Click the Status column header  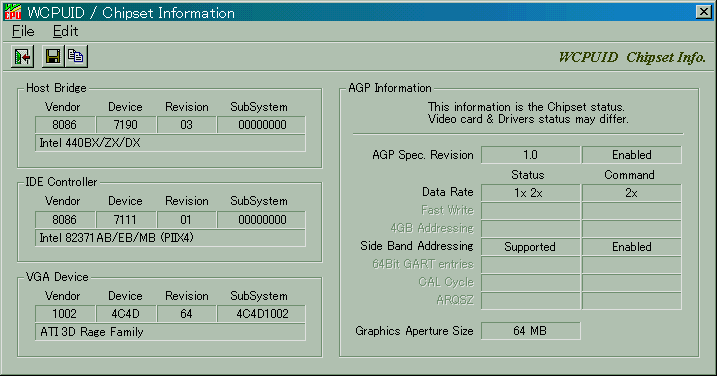(x=528, y=175)
